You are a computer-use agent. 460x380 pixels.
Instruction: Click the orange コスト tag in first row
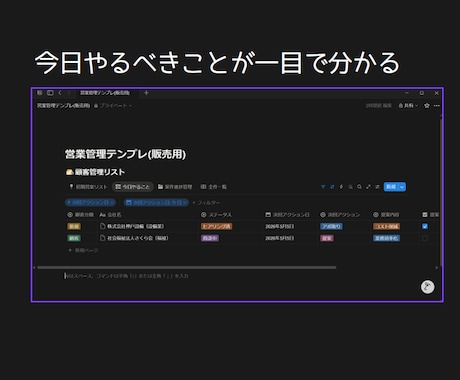[x=387, y=226]
